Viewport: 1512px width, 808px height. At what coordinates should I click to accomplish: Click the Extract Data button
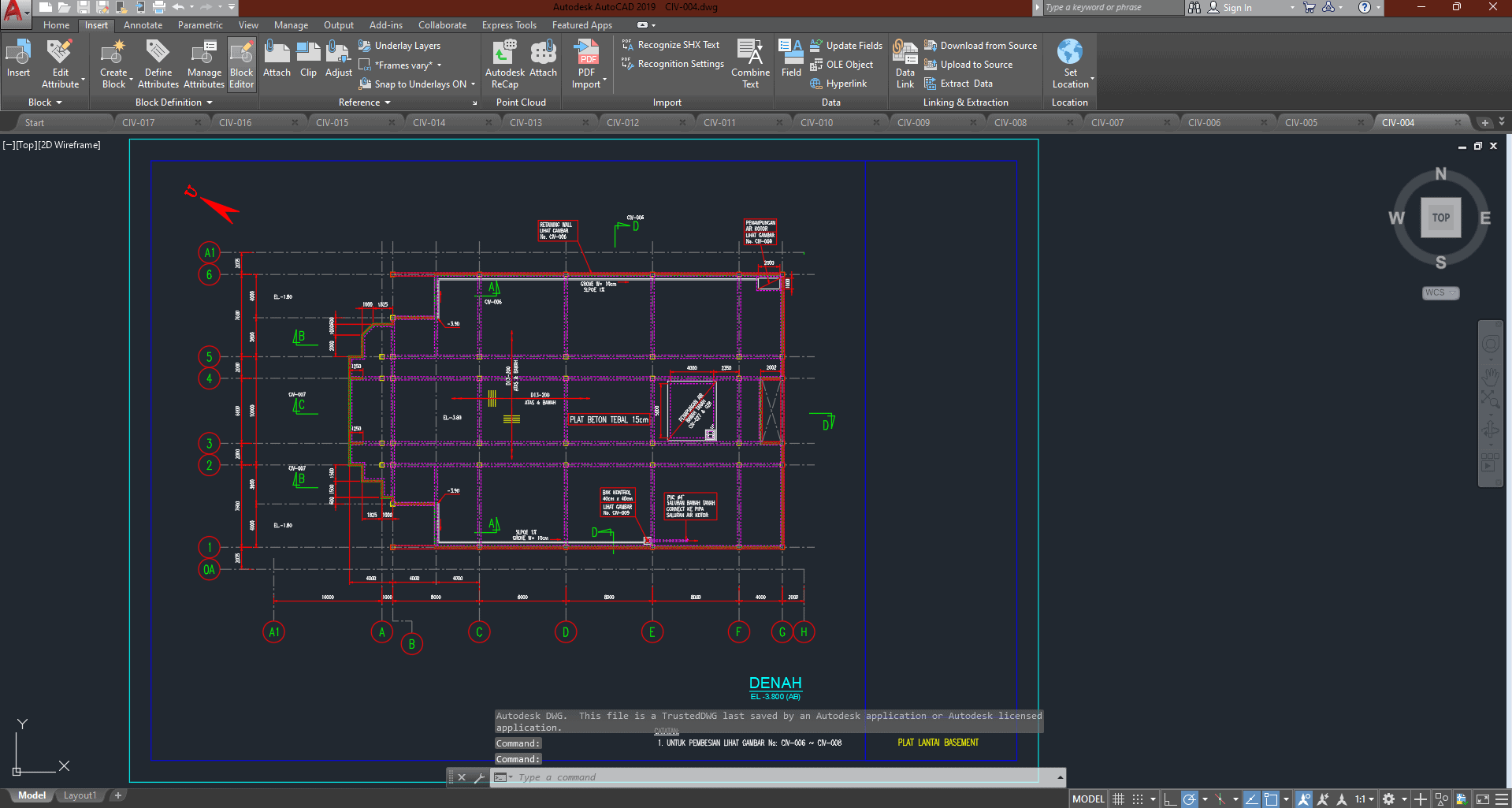pos(965,84)
